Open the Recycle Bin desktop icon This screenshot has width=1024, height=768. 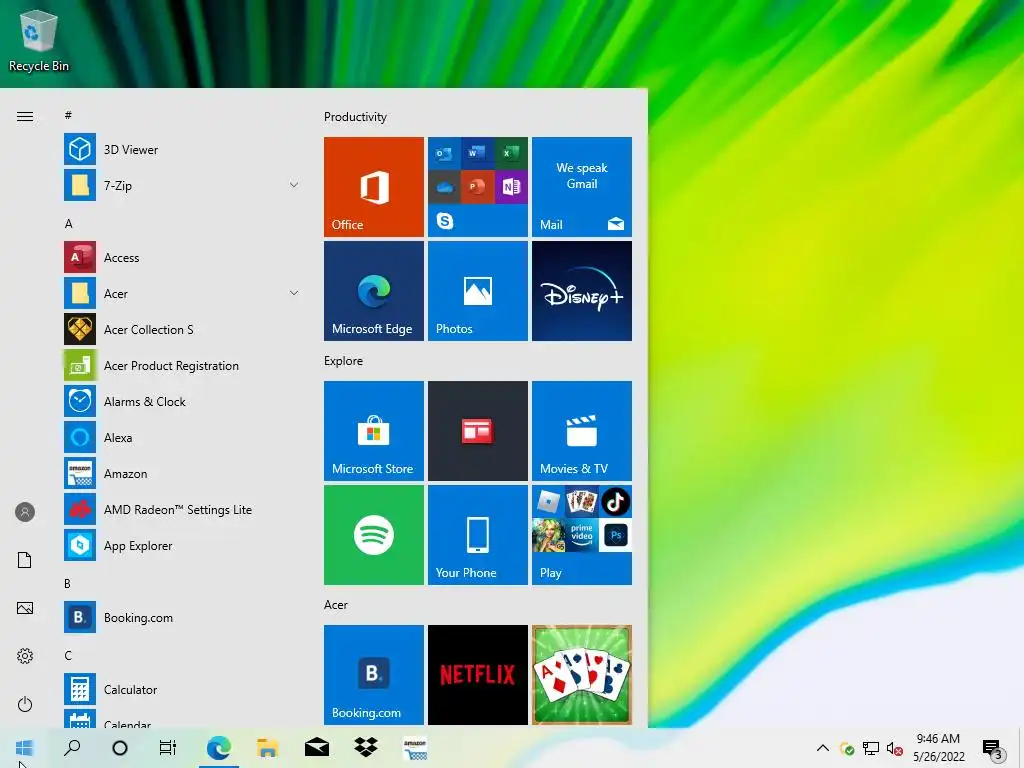click(x=39, y=40)
